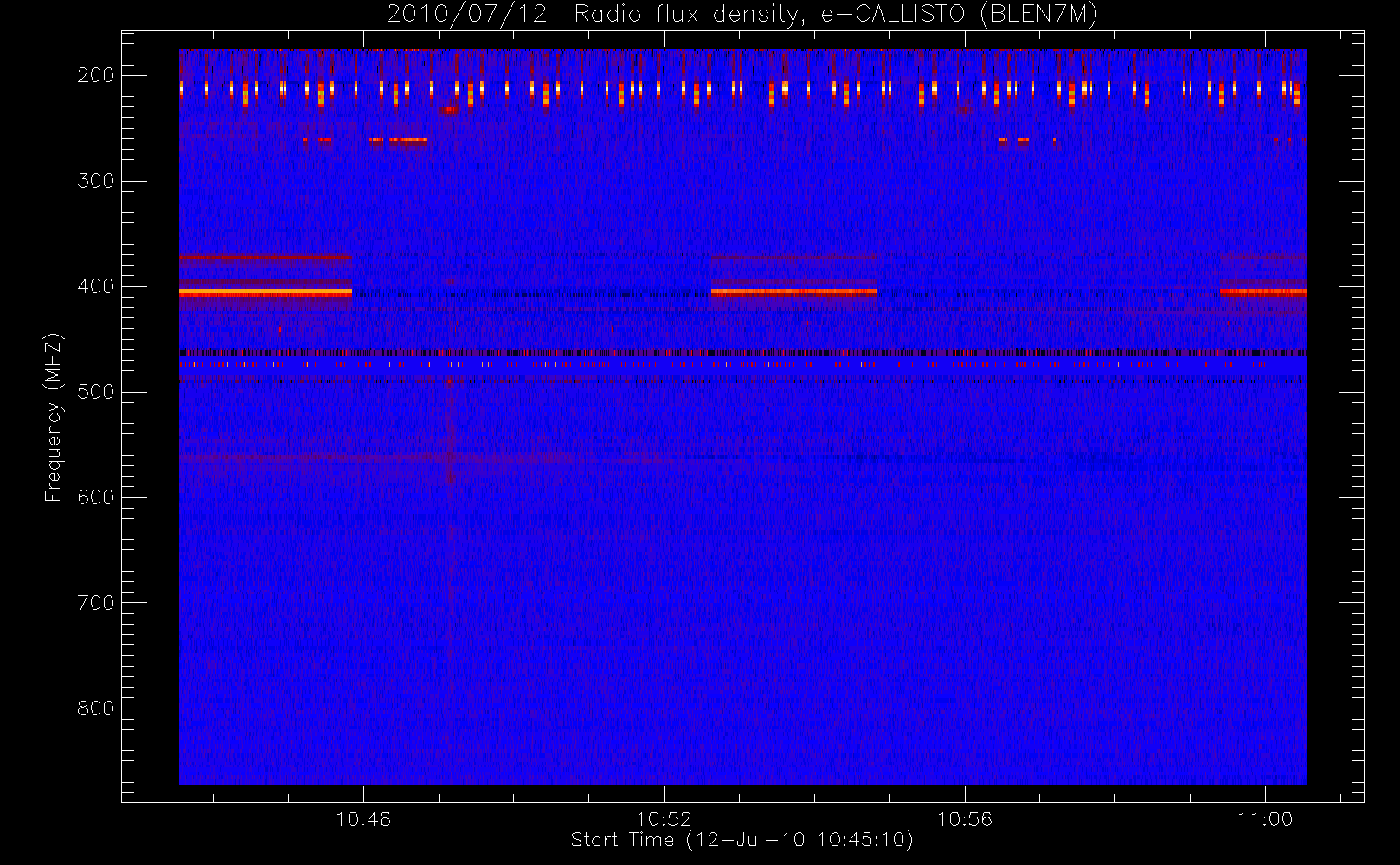This screenshot has width=1400, height=865.
Task: Select the 200 frequency tick label
Action: 96,75
